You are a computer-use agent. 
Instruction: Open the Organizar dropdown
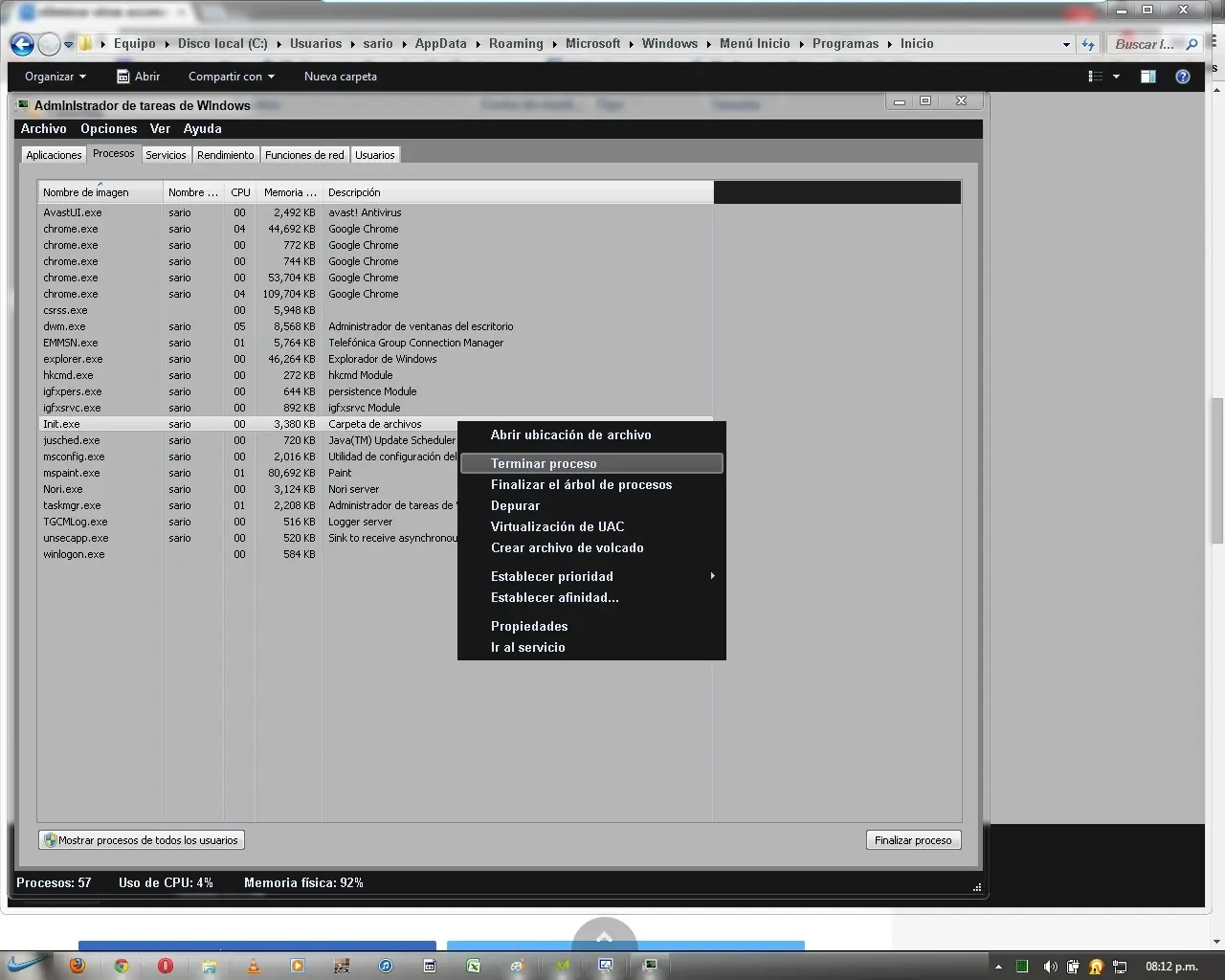tap(56, 77)
